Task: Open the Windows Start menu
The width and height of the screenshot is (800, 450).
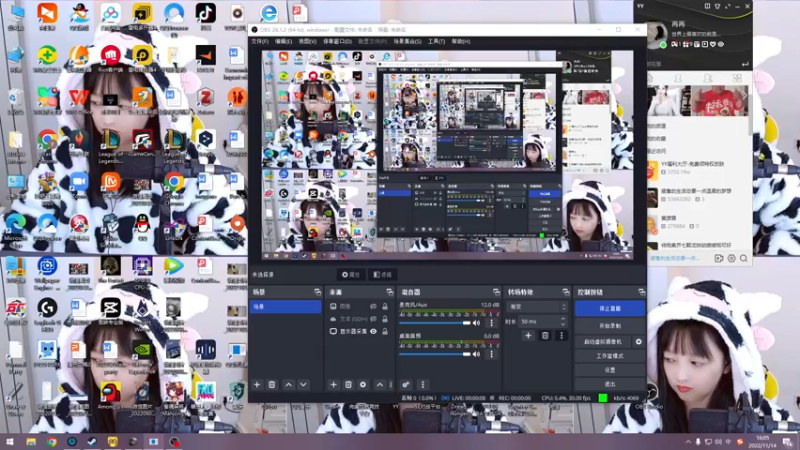Action: pyautogui.click(x=10, y=442)
